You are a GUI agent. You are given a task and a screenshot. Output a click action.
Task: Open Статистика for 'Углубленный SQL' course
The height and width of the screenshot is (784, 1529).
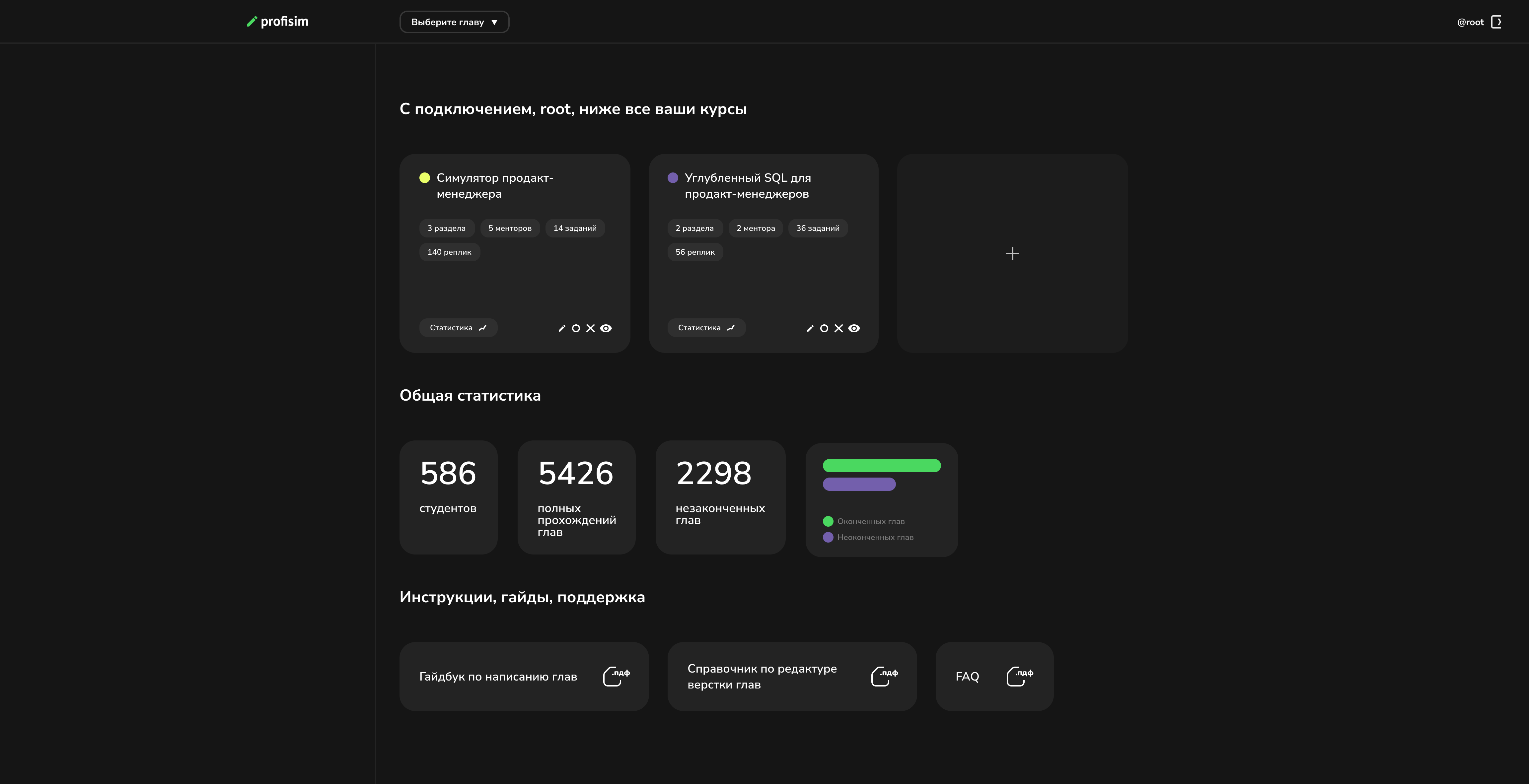(706, 328)
